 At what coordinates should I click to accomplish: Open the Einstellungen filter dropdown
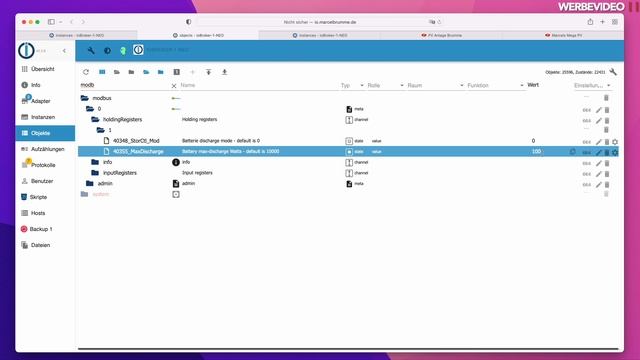[592, 85]
